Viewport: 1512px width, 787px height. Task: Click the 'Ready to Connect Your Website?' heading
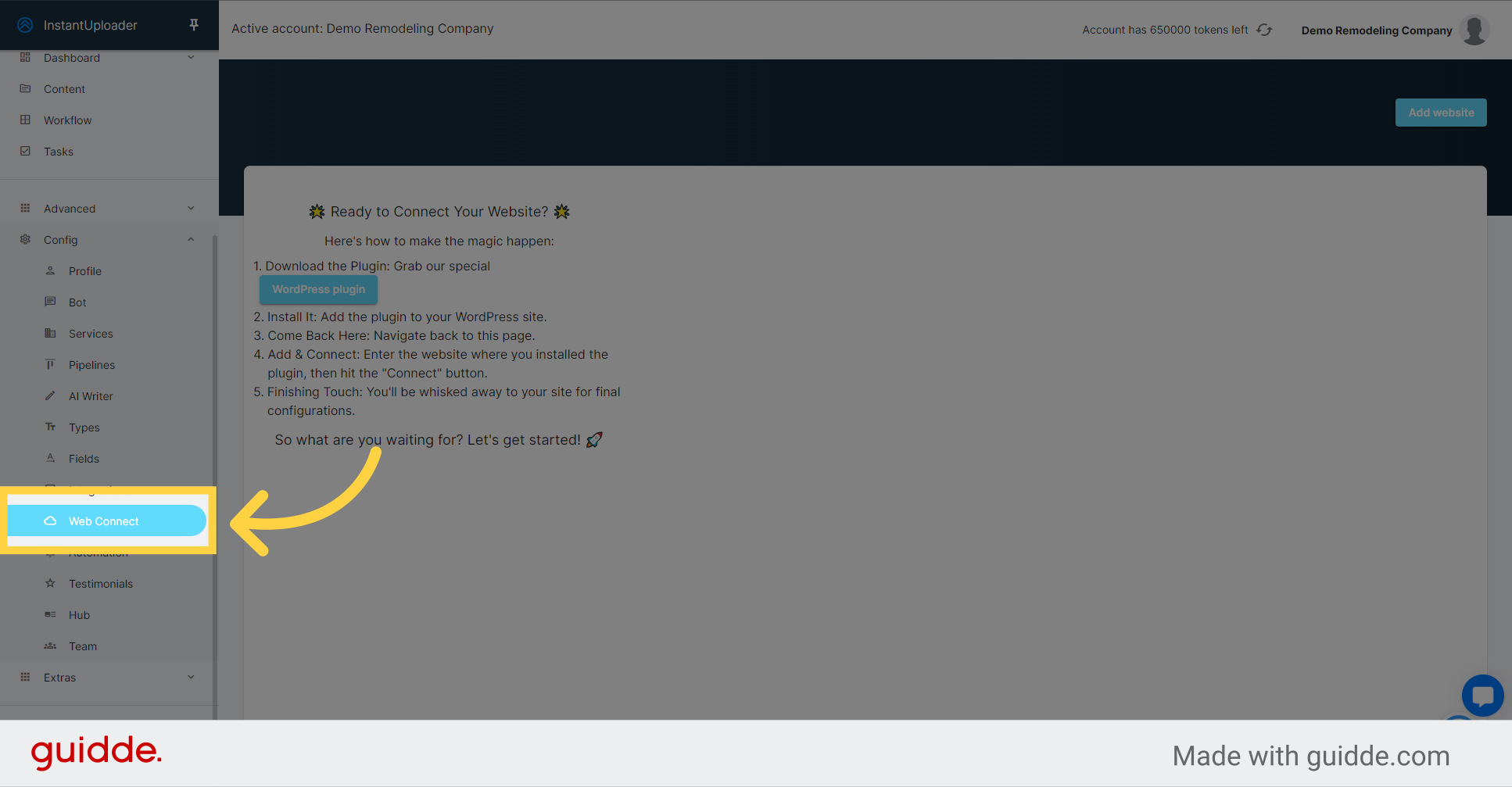coord(439,212)
